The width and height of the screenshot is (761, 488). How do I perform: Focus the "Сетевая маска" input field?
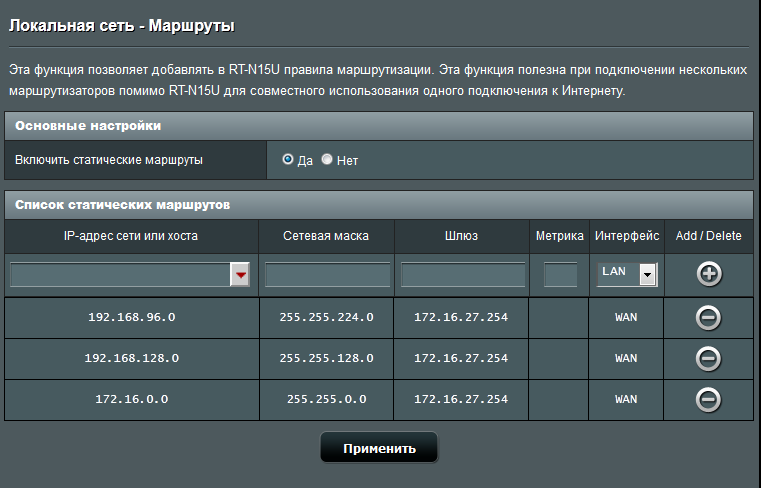click(x=327, y=275)
